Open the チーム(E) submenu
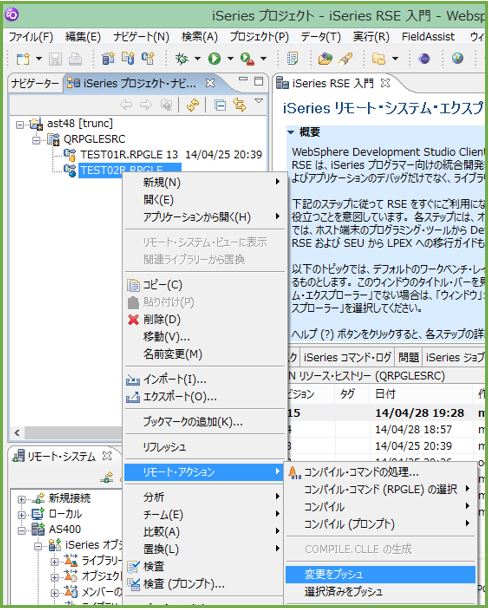The width and height of the screenshot is (489, 610). tap(204, 514)
